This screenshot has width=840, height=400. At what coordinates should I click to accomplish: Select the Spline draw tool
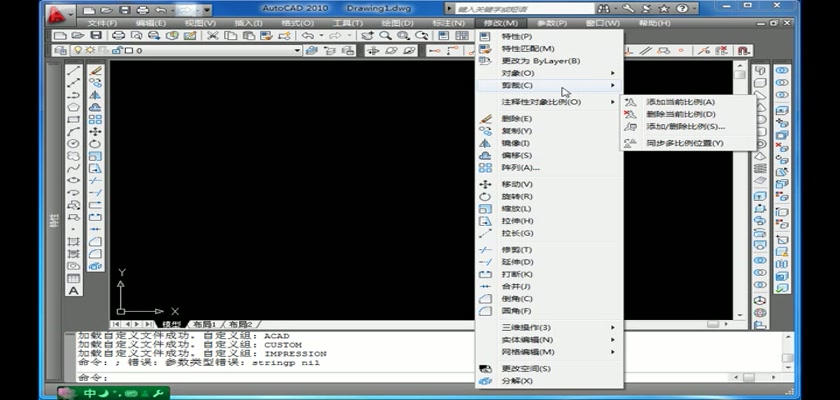[x=73, y=168]
